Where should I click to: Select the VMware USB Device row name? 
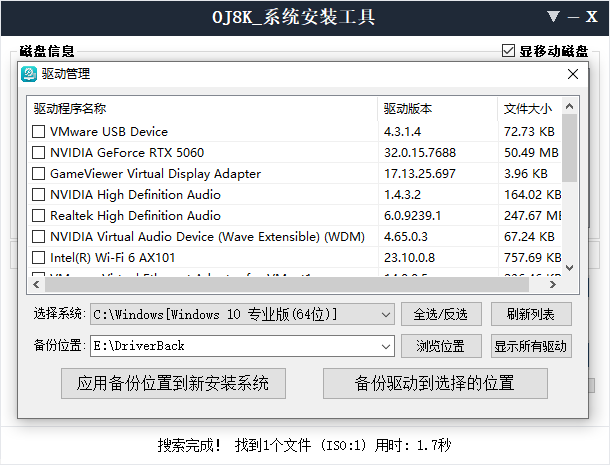[x=109, y=132]
